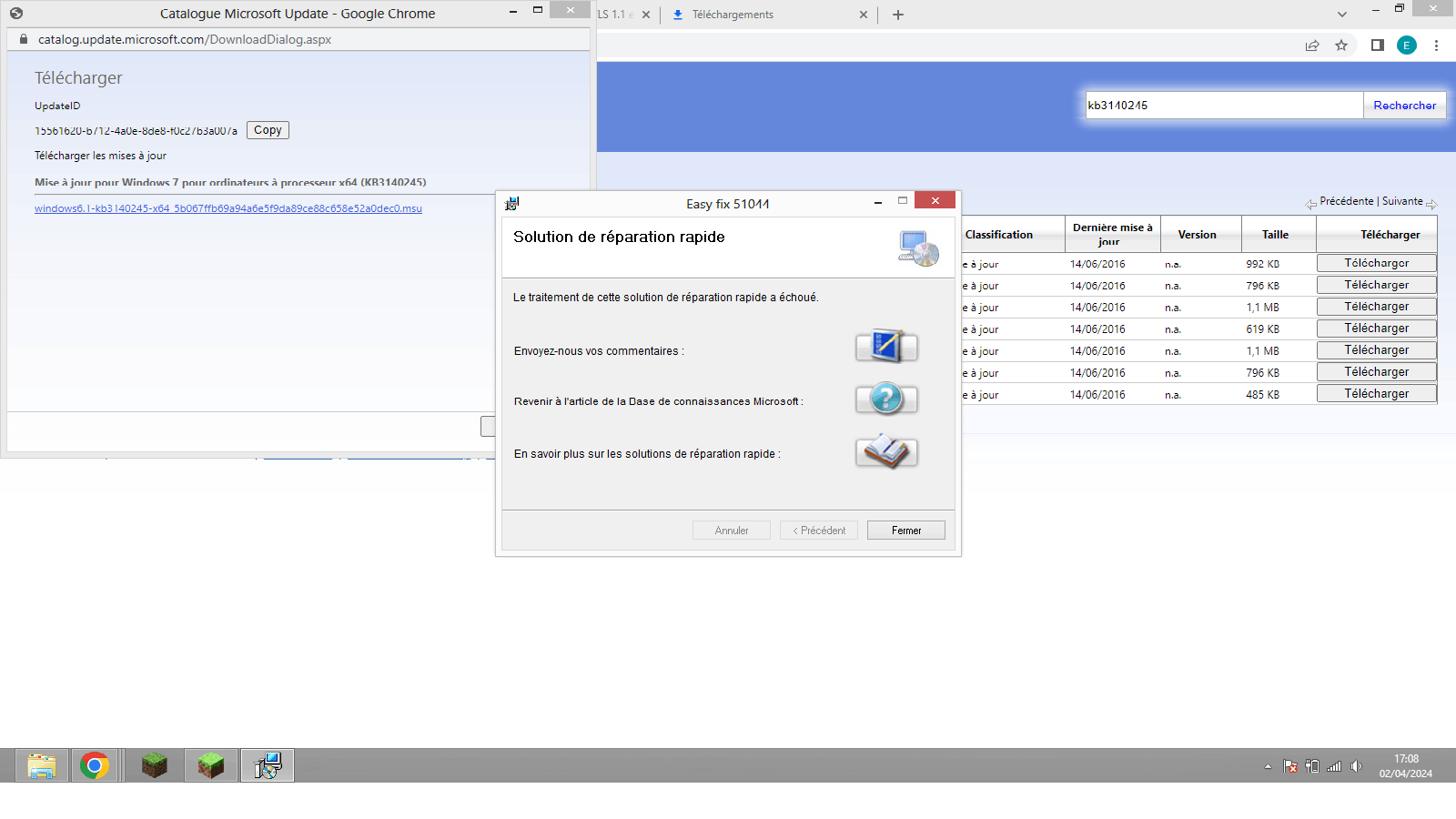This screenshot has width=1456, height=819.
Task: Open the Action Center flag icon in tray
Action: pos(1290,766)
